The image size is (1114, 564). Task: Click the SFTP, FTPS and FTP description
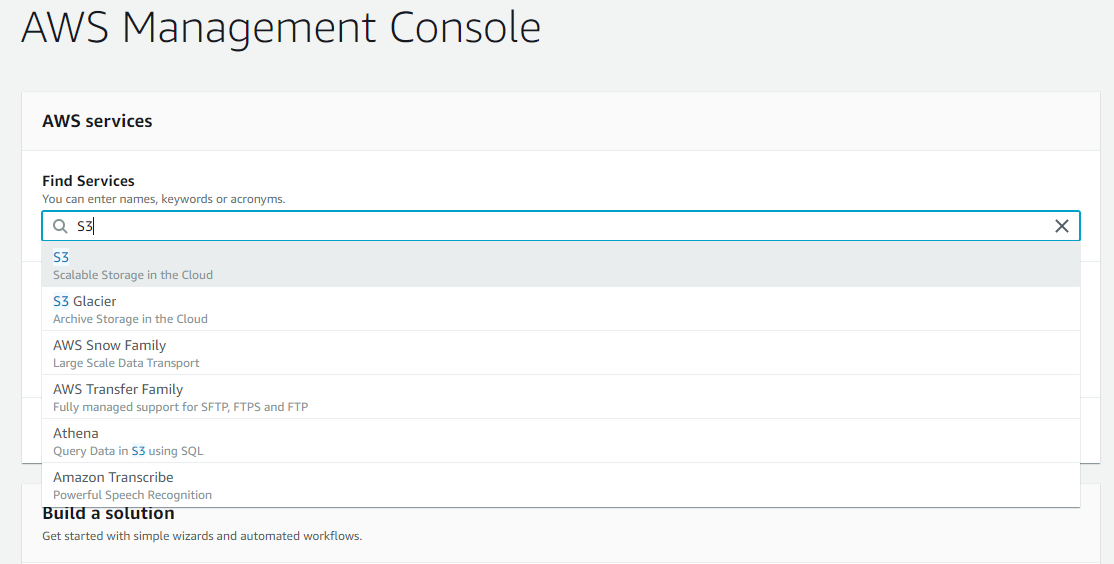pos(180,407)
